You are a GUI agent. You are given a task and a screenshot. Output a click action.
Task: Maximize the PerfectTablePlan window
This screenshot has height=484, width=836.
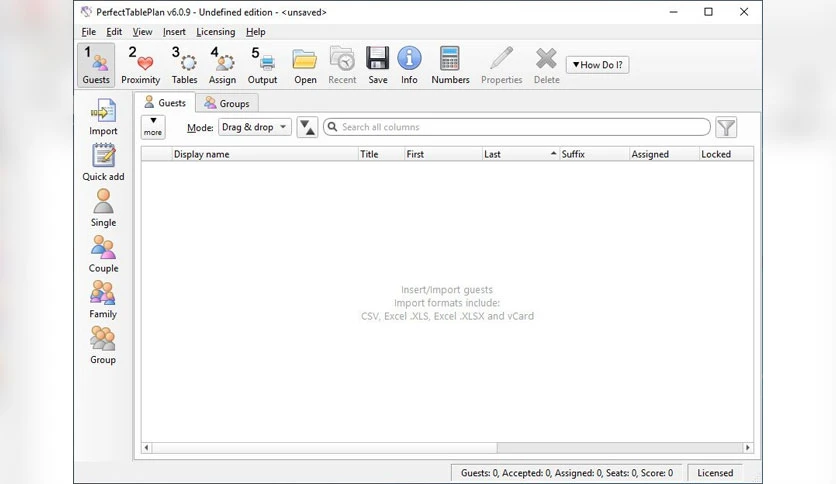point(708,12)
